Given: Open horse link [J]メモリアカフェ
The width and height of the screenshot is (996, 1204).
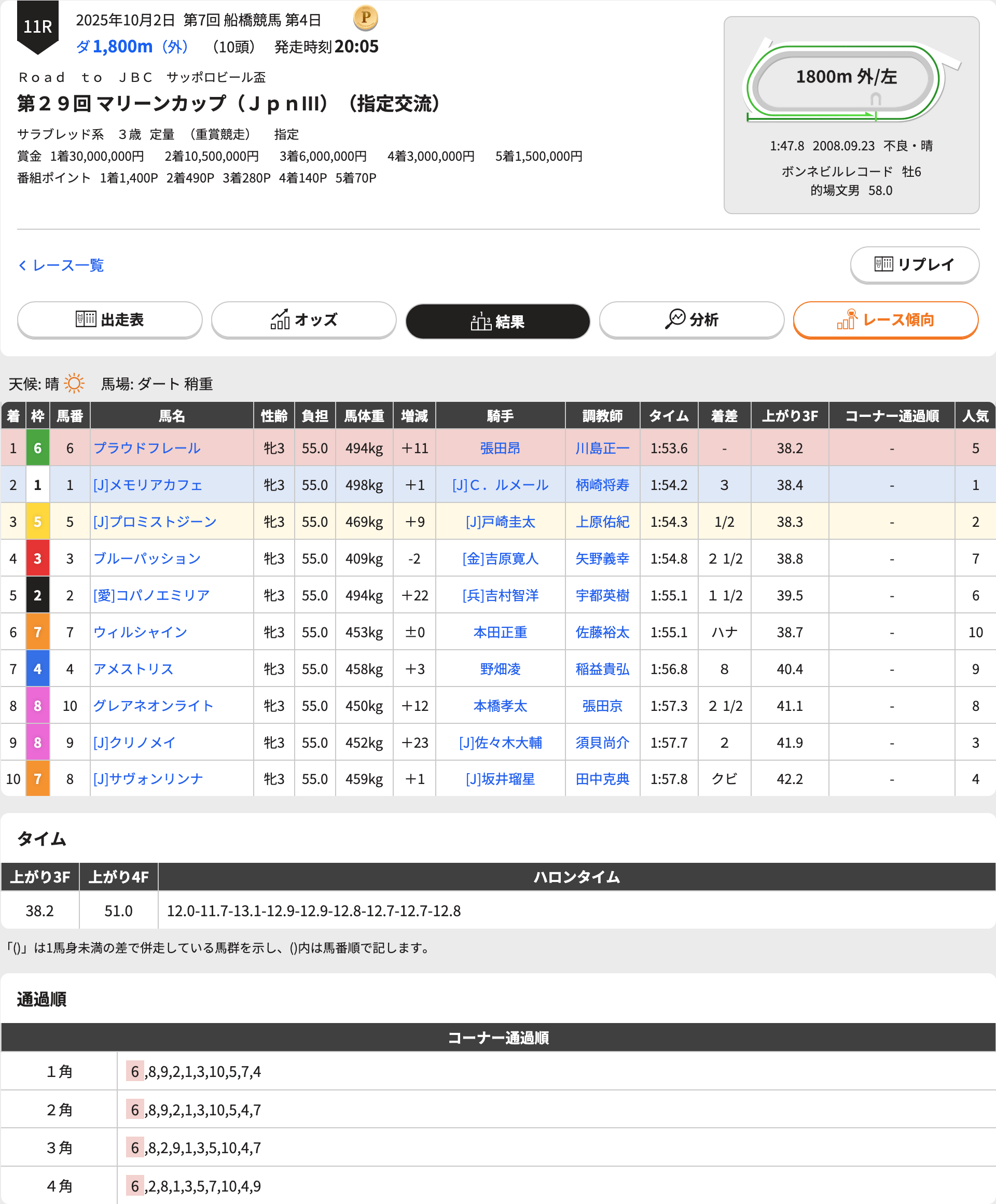Looking at the screenshot, I should tap(148, 484).
